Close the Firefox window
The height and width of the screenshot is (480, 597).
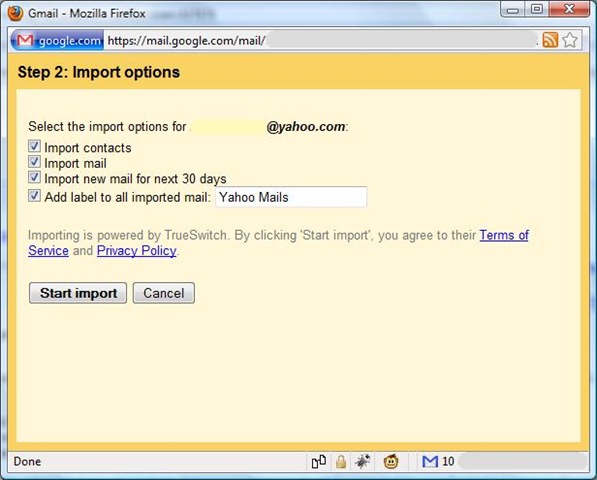[569, 9]
